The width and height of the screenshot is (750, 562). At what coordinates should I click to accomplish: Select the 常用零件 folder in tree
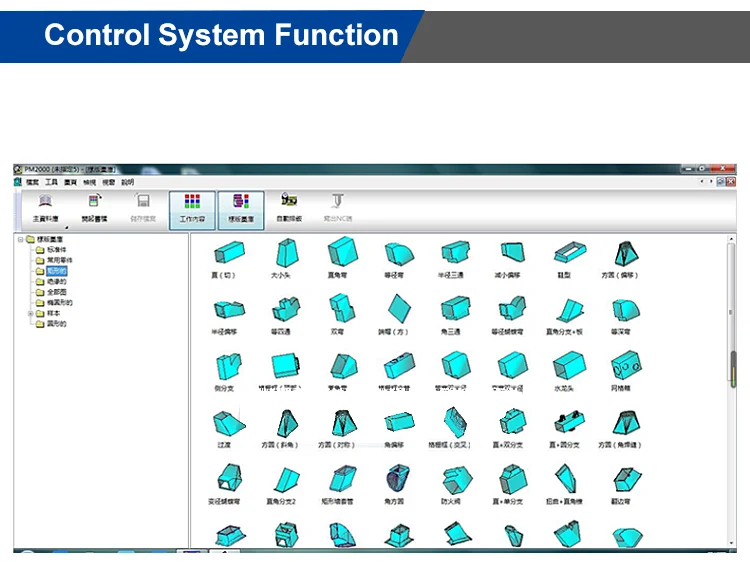[54, 260]
